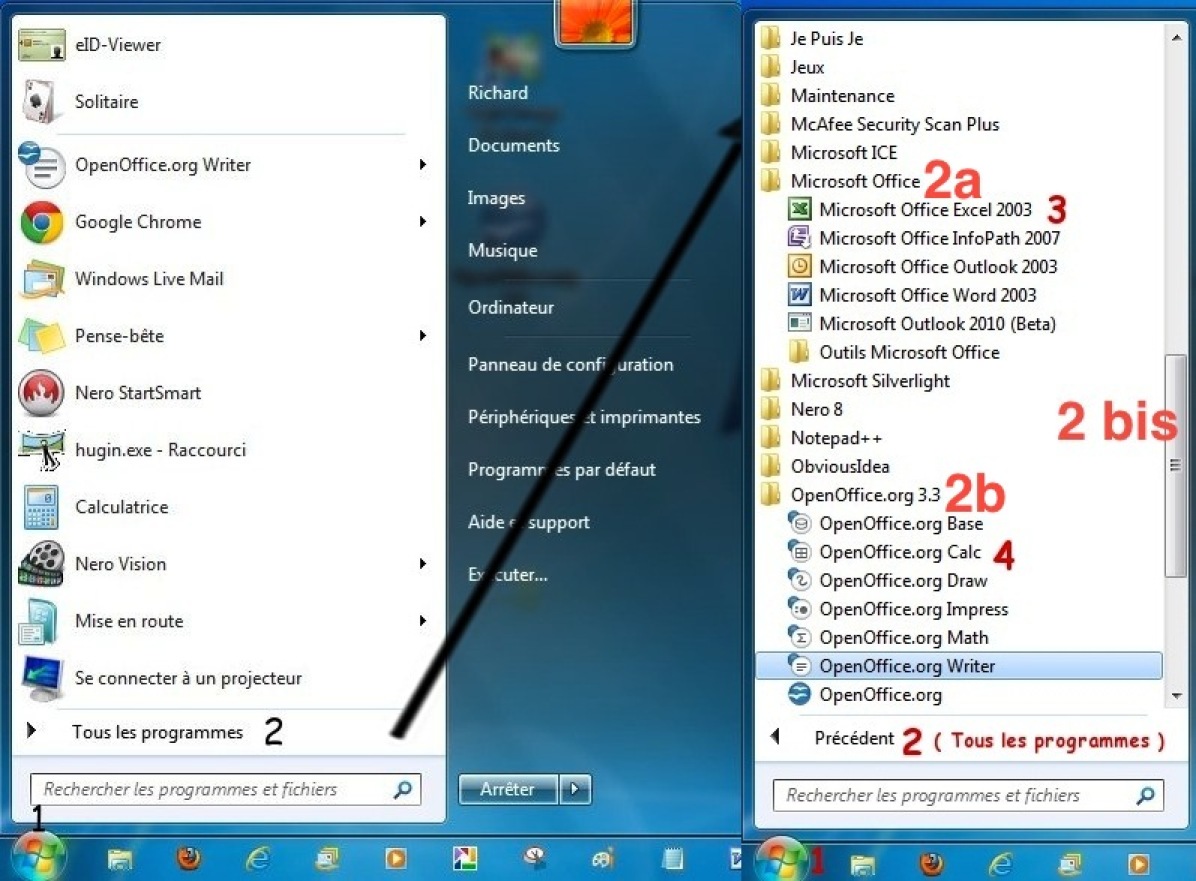
Task: Open Windows Live Mail icon
Action: click(x=41, y=279)
